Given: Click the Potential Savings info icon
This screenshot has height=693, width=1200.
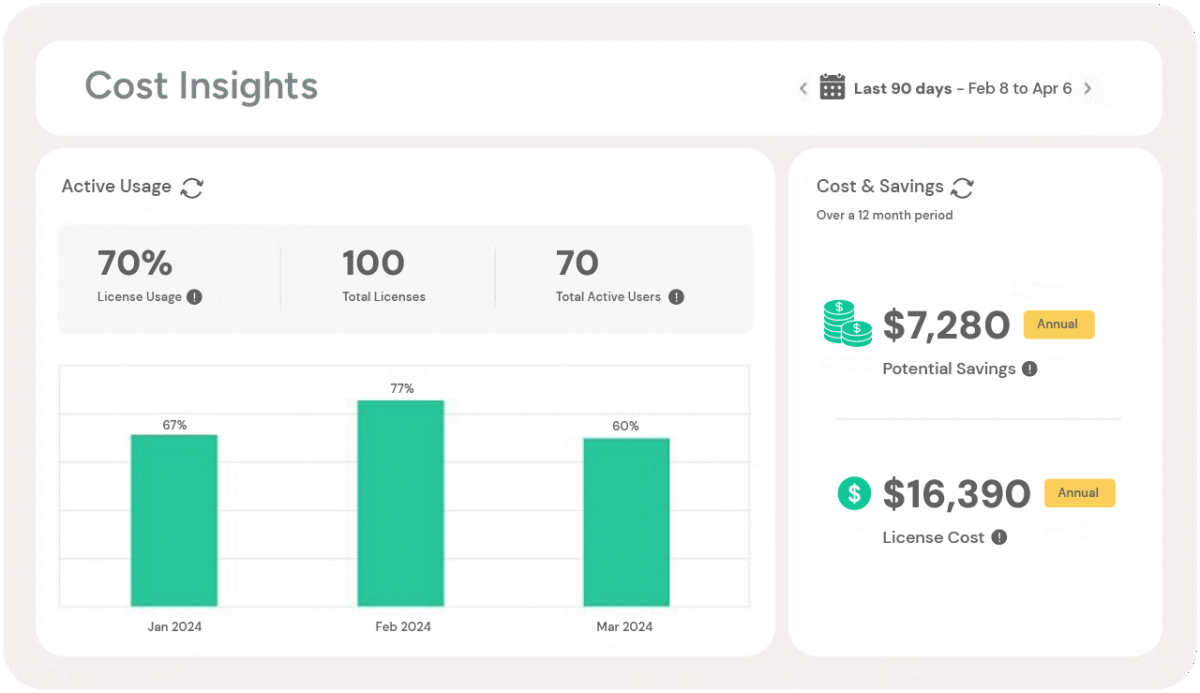Looking at the screenshot, I should [x=1030, y=369].
